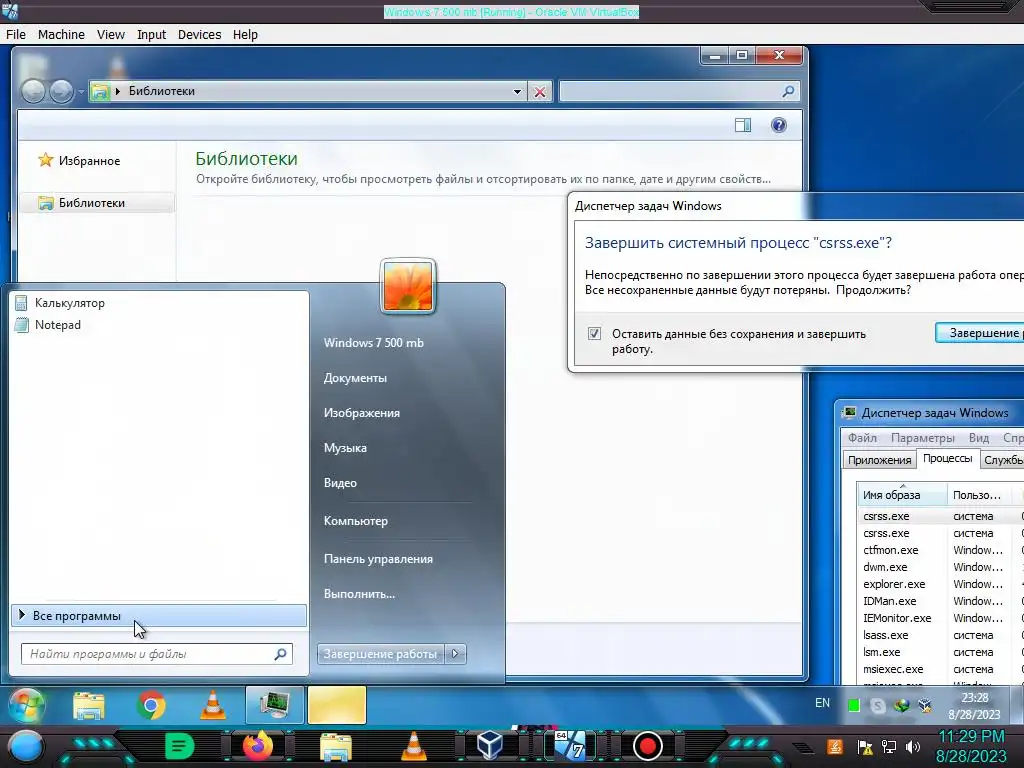This screenshot has height=768, width=1024.
Task: Click the green square tray icon
Action: (854, 705)
